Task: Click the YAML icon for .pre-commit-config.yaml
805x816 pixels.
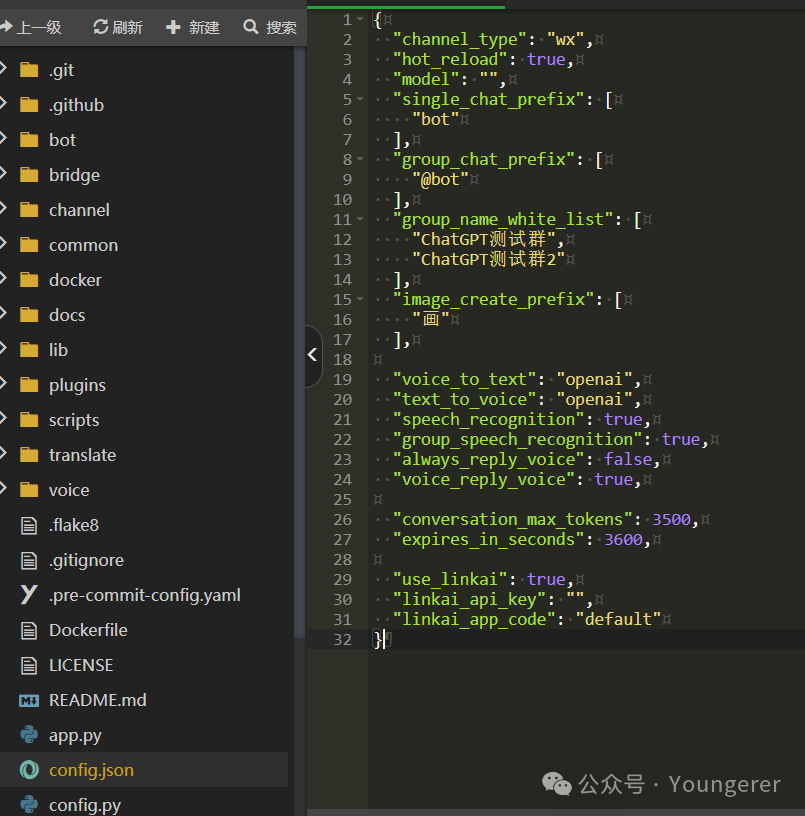Action: [29, 595]
